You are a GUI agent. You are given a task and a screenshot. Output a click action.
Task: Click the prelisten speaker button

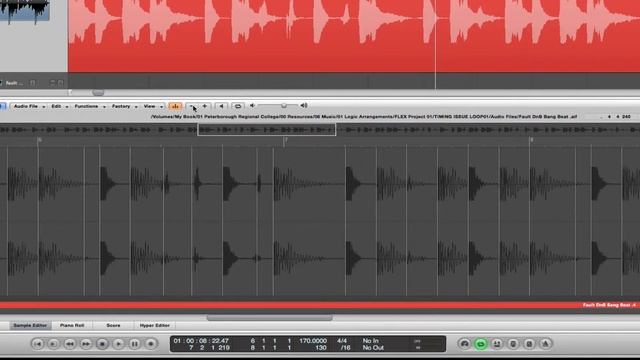(x=221, y=106)
